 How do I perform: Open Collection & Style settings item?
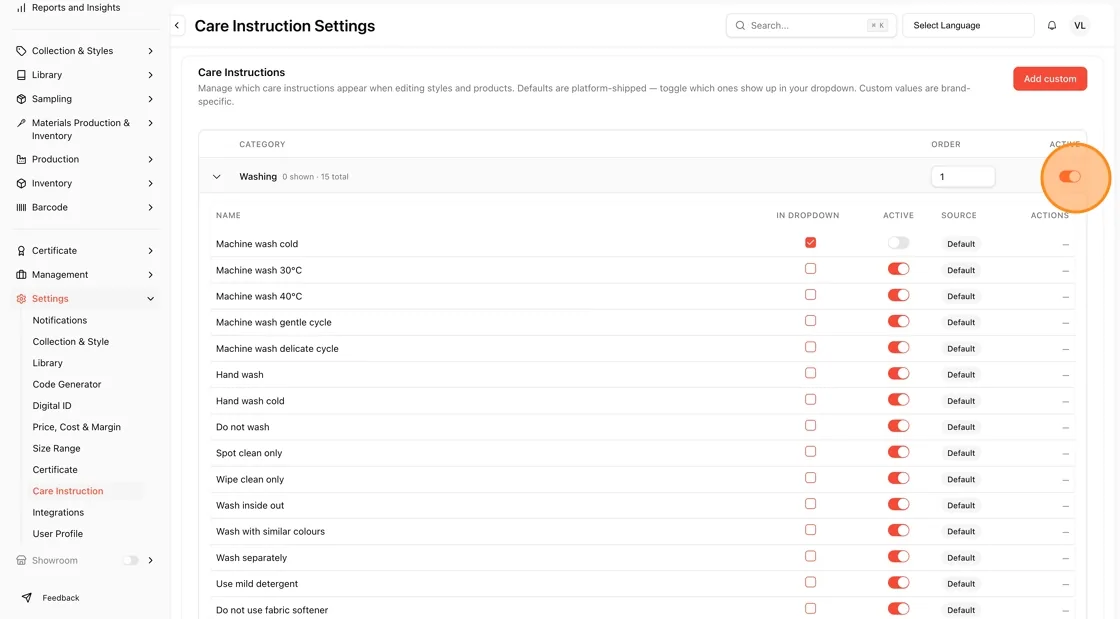(71, 342)
